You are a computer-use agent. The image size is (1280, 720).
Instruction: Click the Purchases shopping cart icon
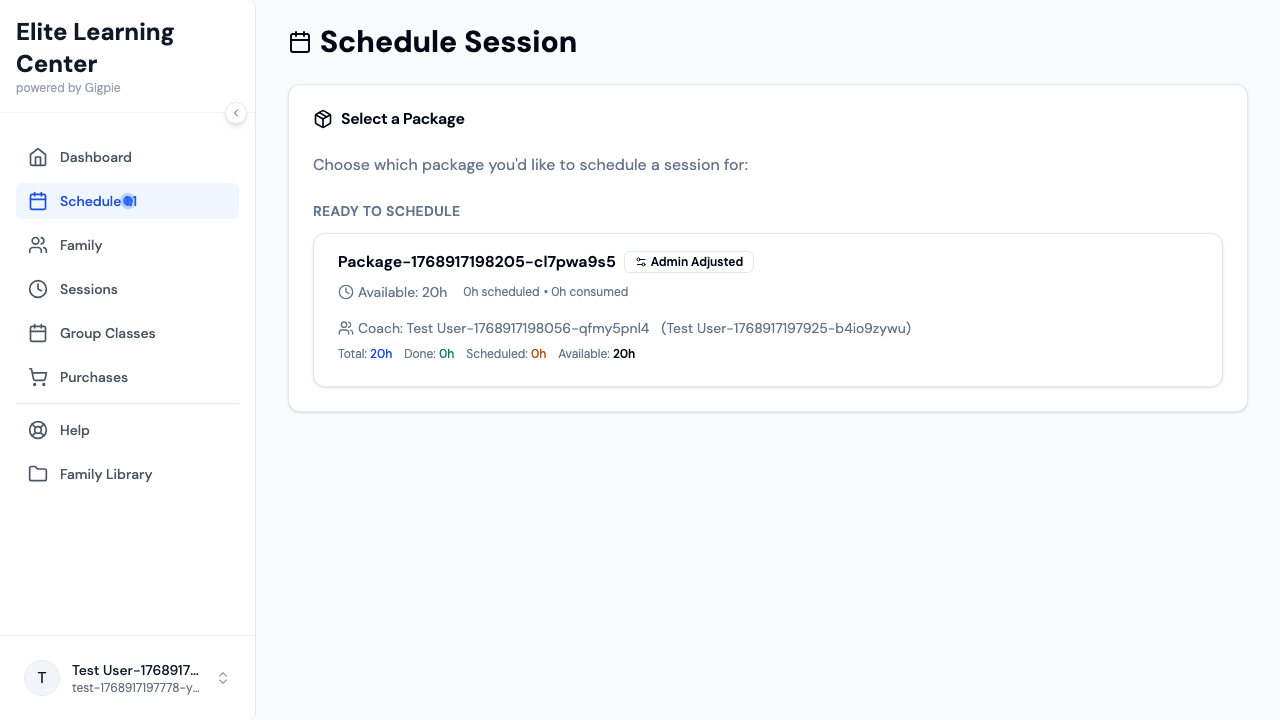[x=38, y=377]
